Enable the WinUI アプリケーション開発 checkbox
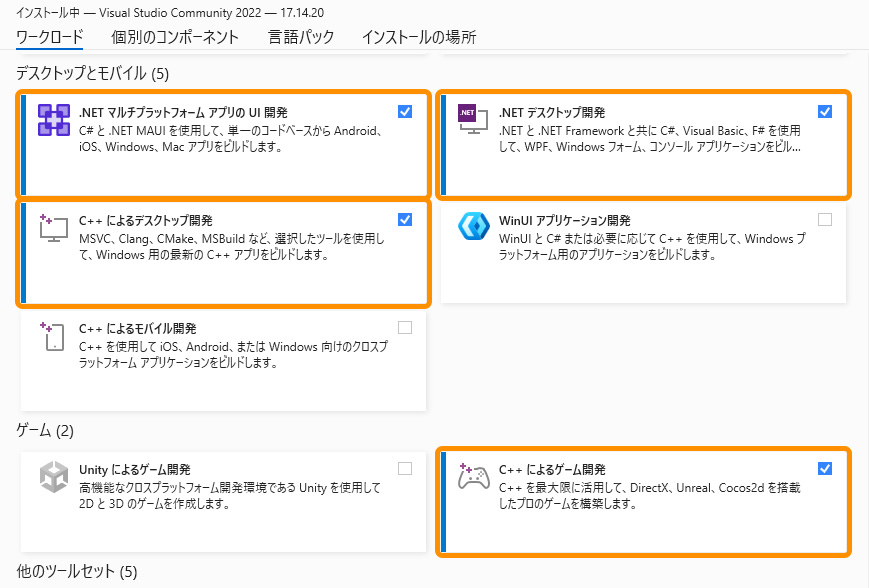 point(825,220)
